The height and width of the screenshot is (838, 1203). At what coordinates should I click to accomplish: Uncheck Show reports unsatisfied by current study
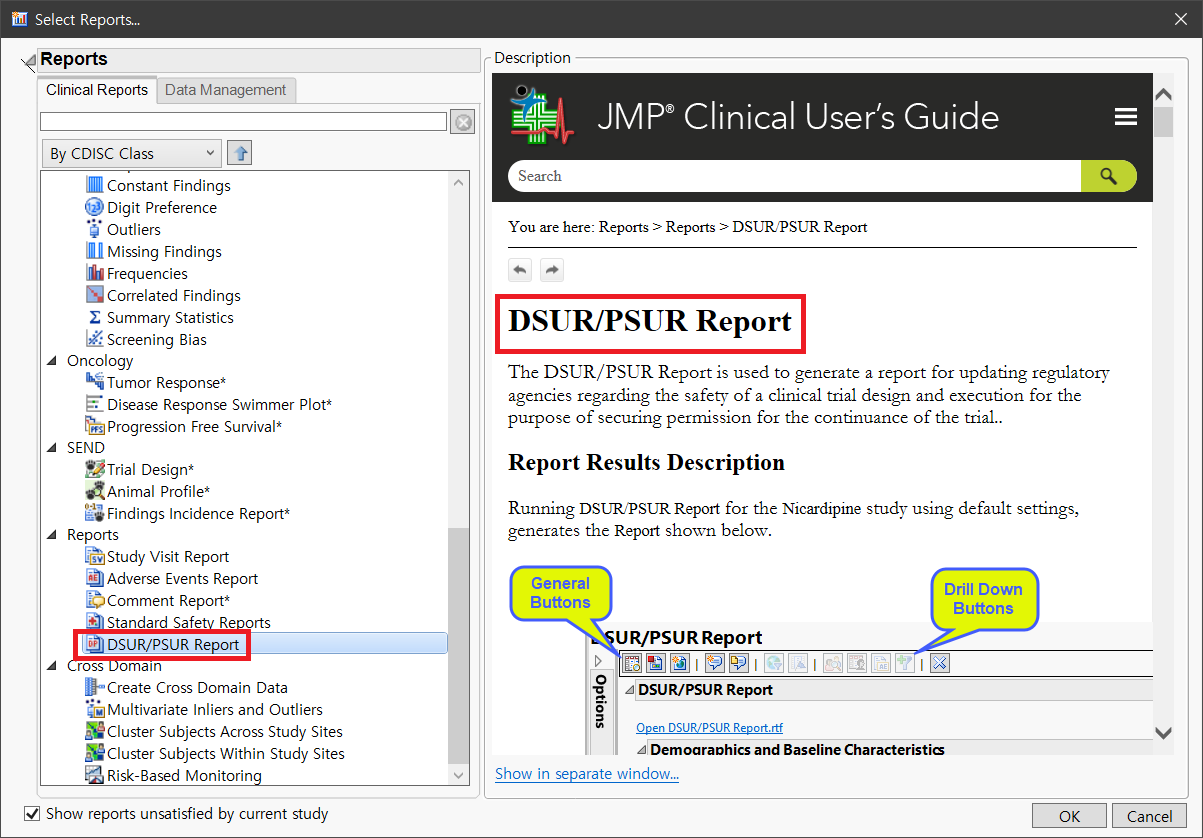click(34, 813)
